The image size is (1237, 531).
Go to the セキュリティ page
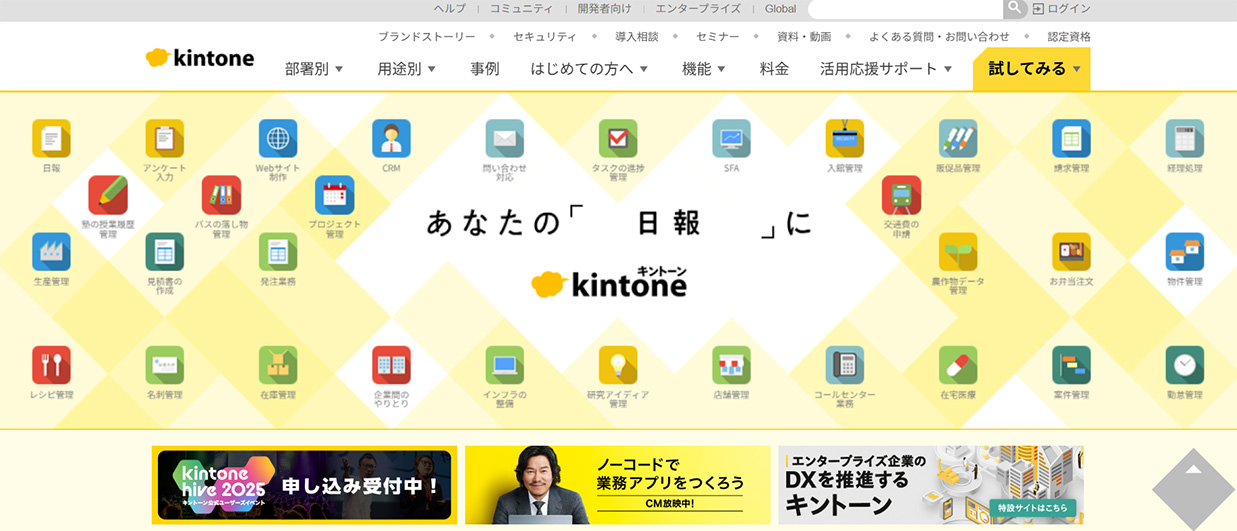tap(545, 36)
